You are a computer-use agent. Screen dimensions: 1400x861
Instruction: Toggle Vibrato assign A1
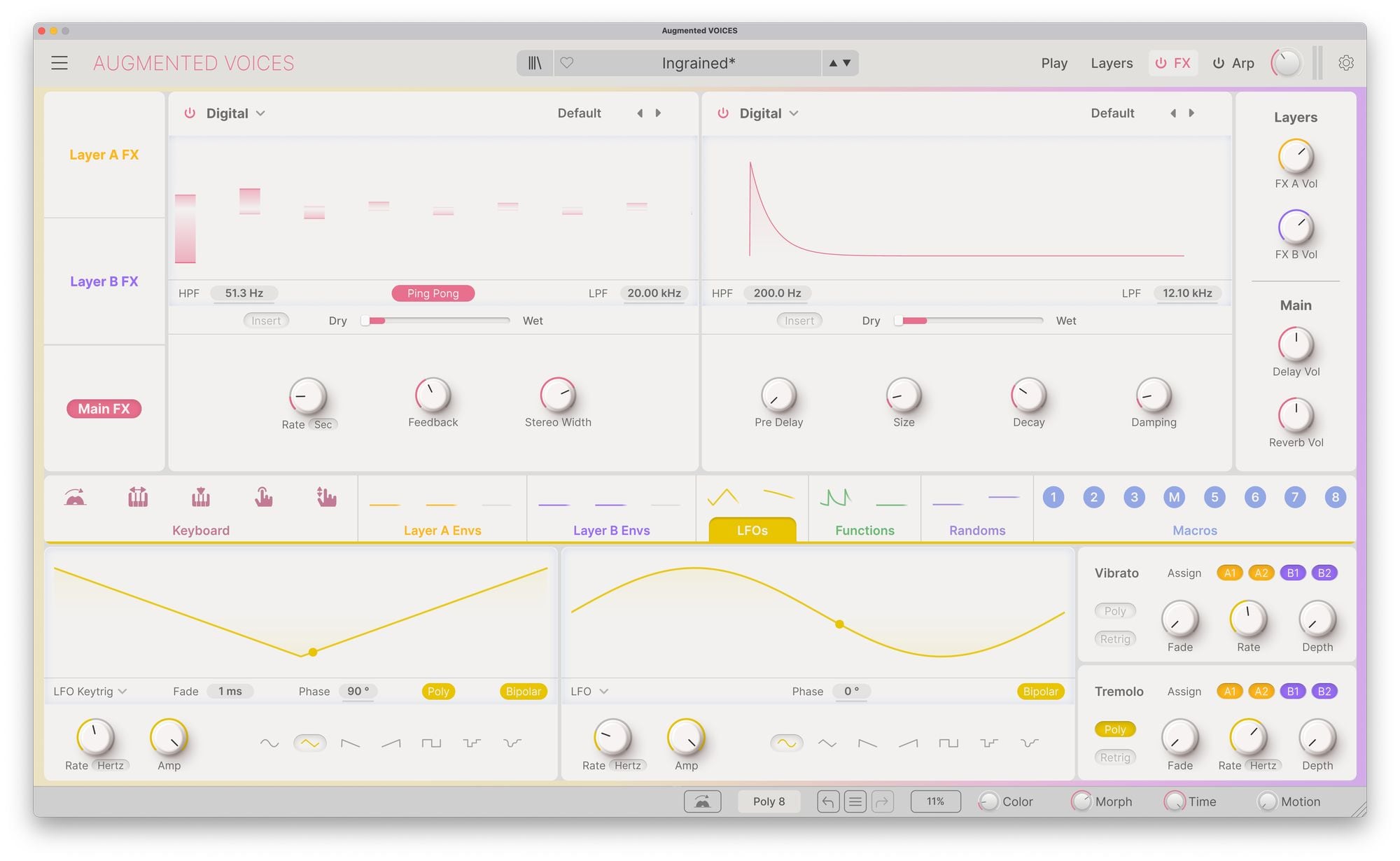[1230, 573]
